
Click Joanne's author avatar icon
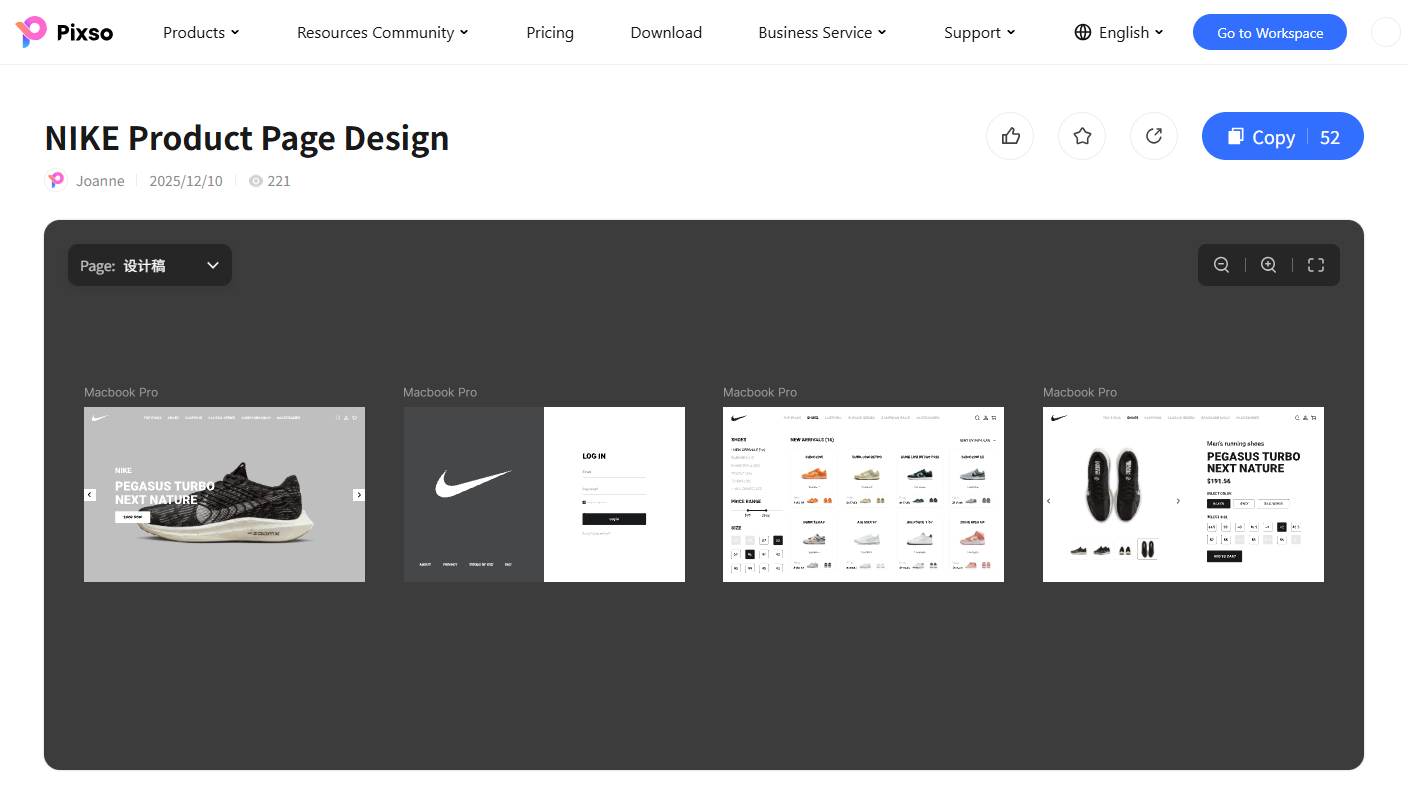[57, 180]
